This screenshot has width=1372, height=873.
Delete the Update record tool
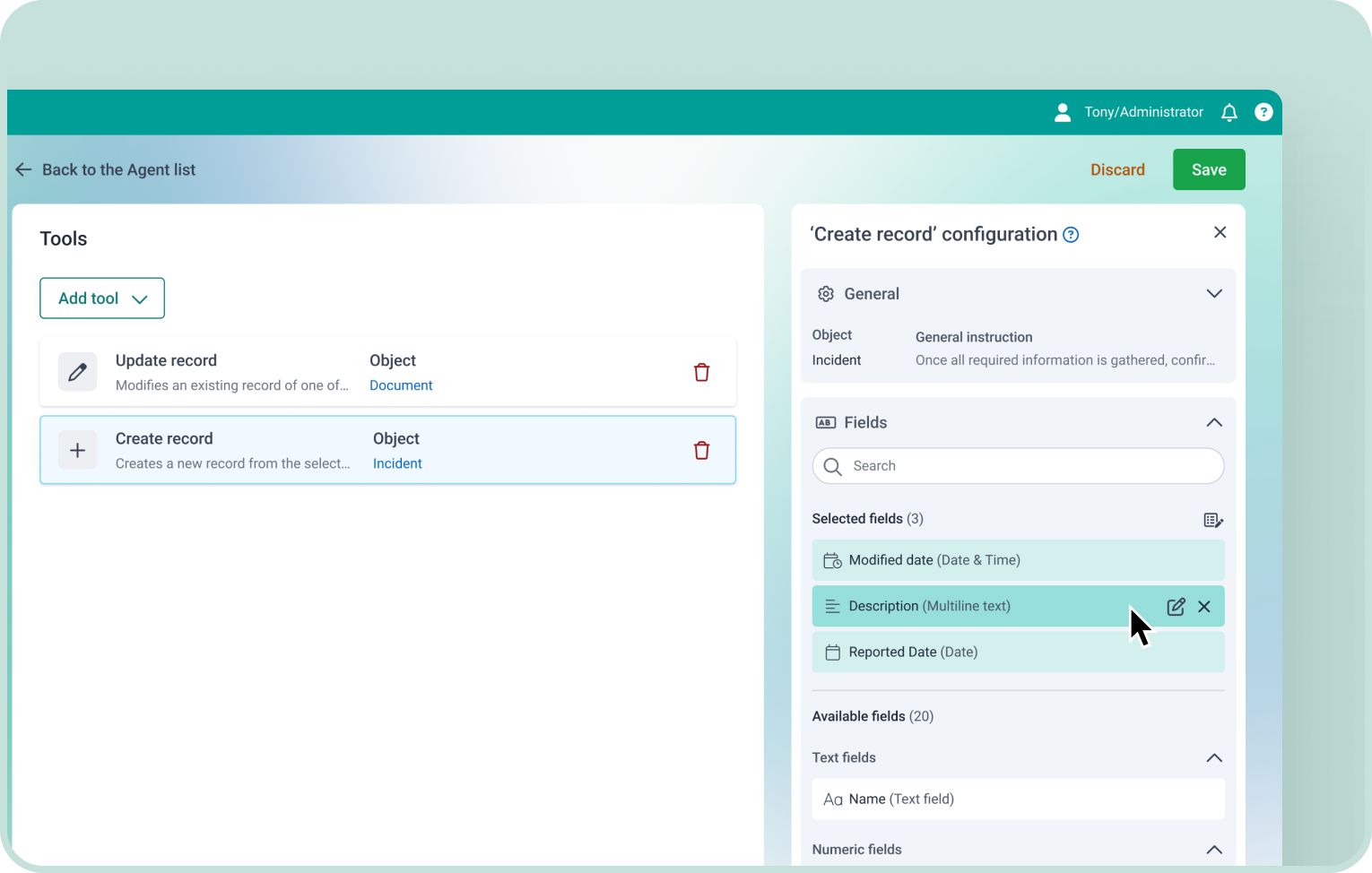pos(702,372)
